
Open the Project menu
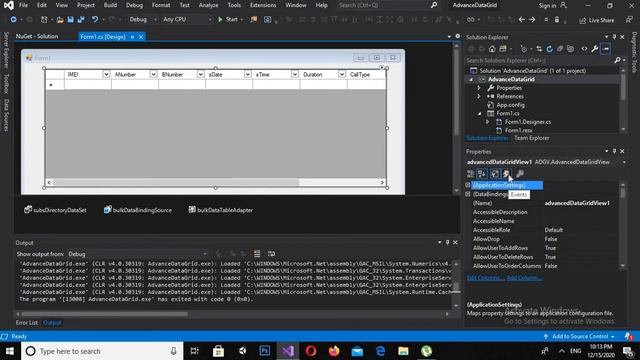[86, 5]
